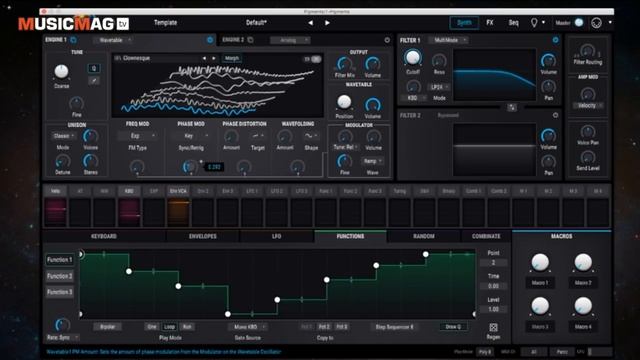Toggle the Bipolar button
The width and height of the screenshot is (640, 360).
pos(107,327)
